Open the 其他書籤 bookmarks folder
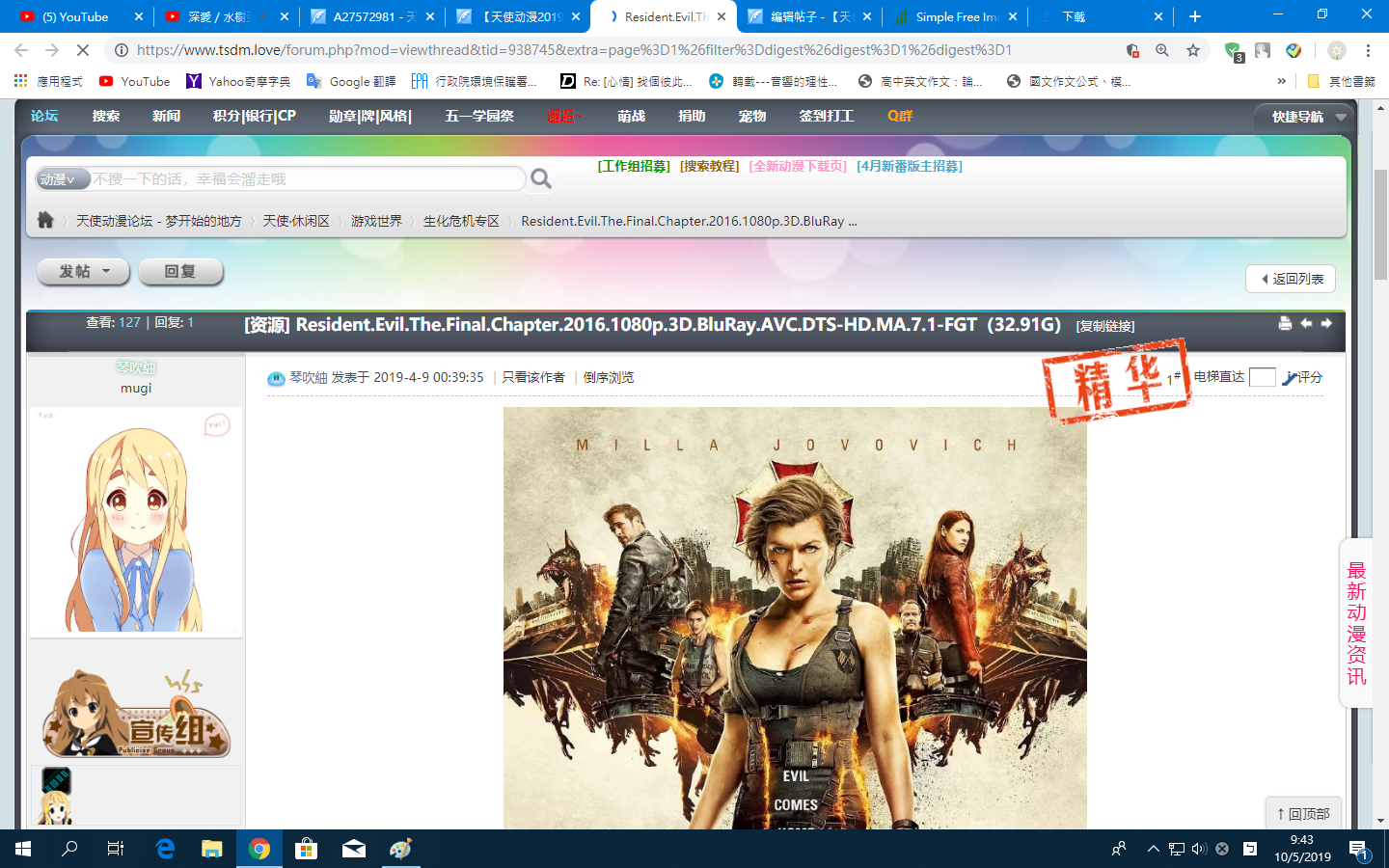Image resolution: width=1389 pixels, height=868 pixels. 1341,81
